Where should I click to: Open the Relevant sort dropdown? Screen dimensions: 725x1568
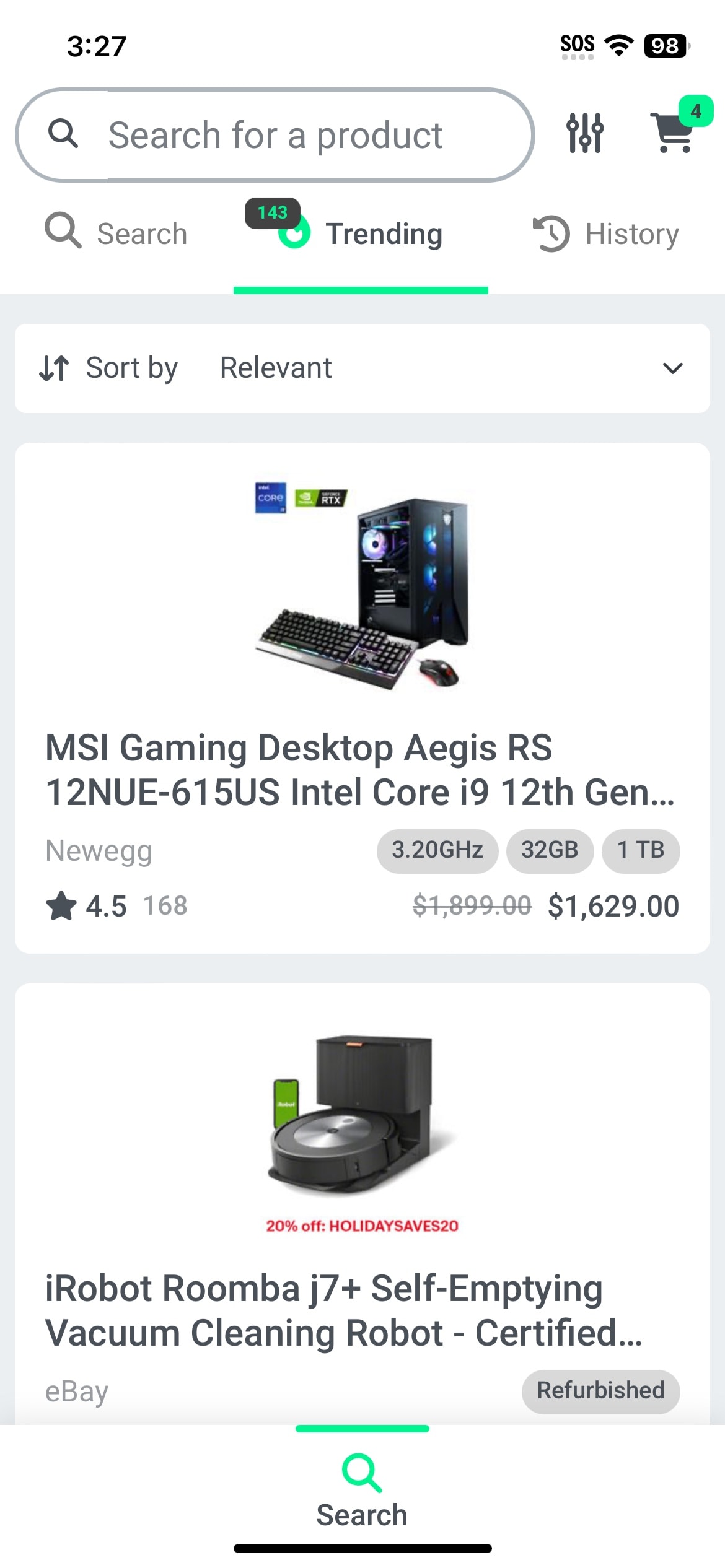point(362,368)
